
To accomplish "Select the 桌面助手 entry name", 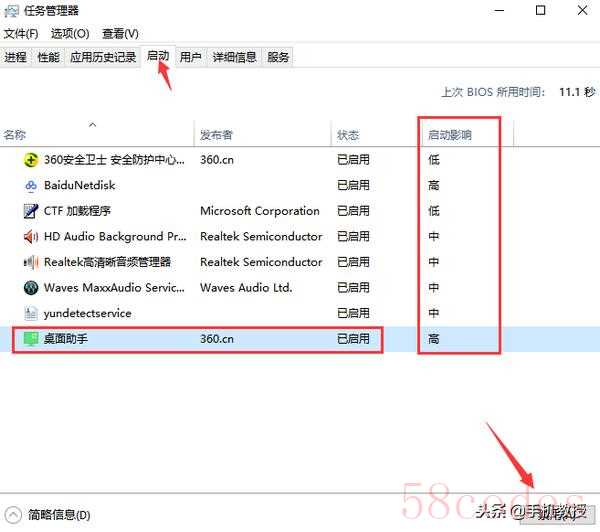I will pos(66,339).
